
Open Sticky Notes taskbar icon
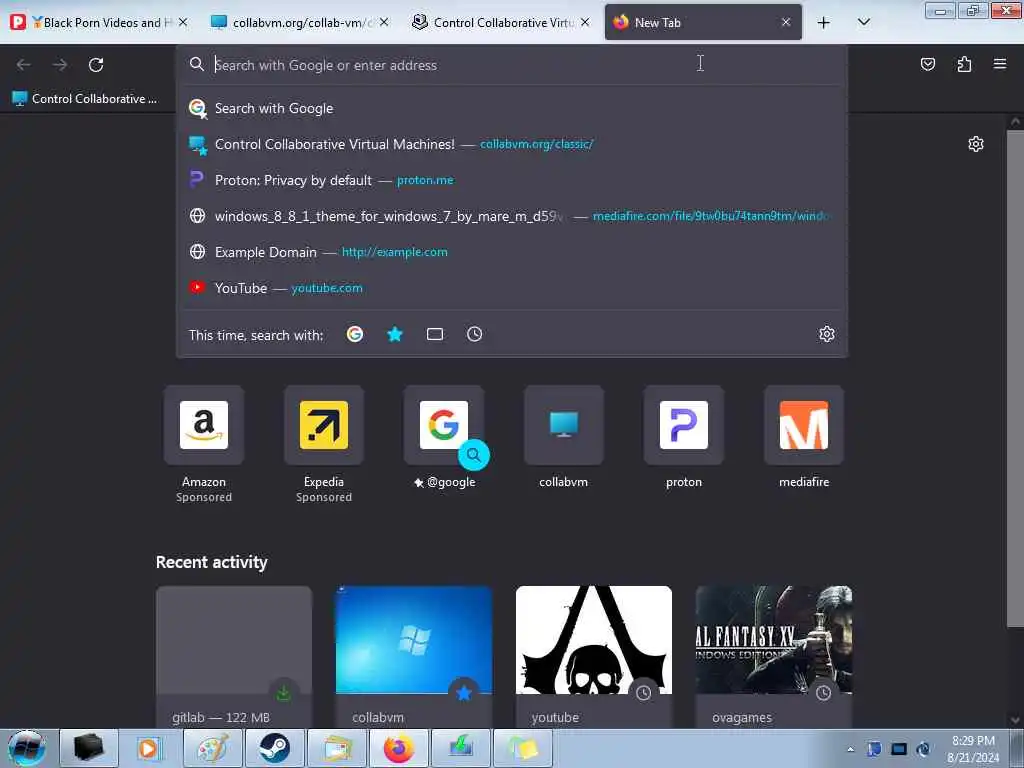[523, 748]
